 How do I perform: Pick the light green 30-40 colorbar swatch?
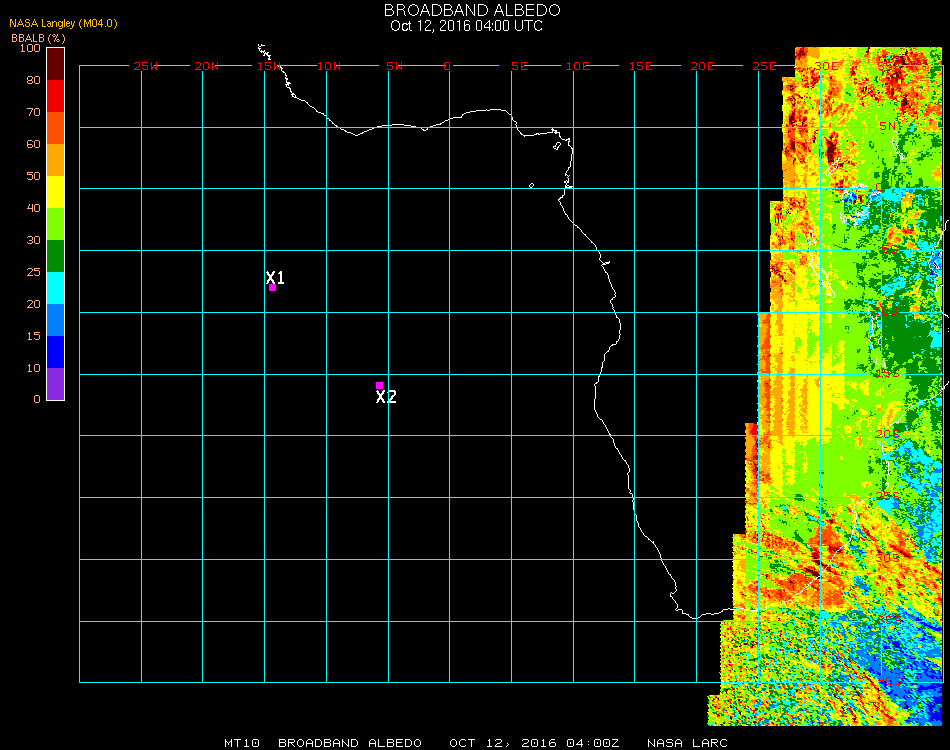55,224
